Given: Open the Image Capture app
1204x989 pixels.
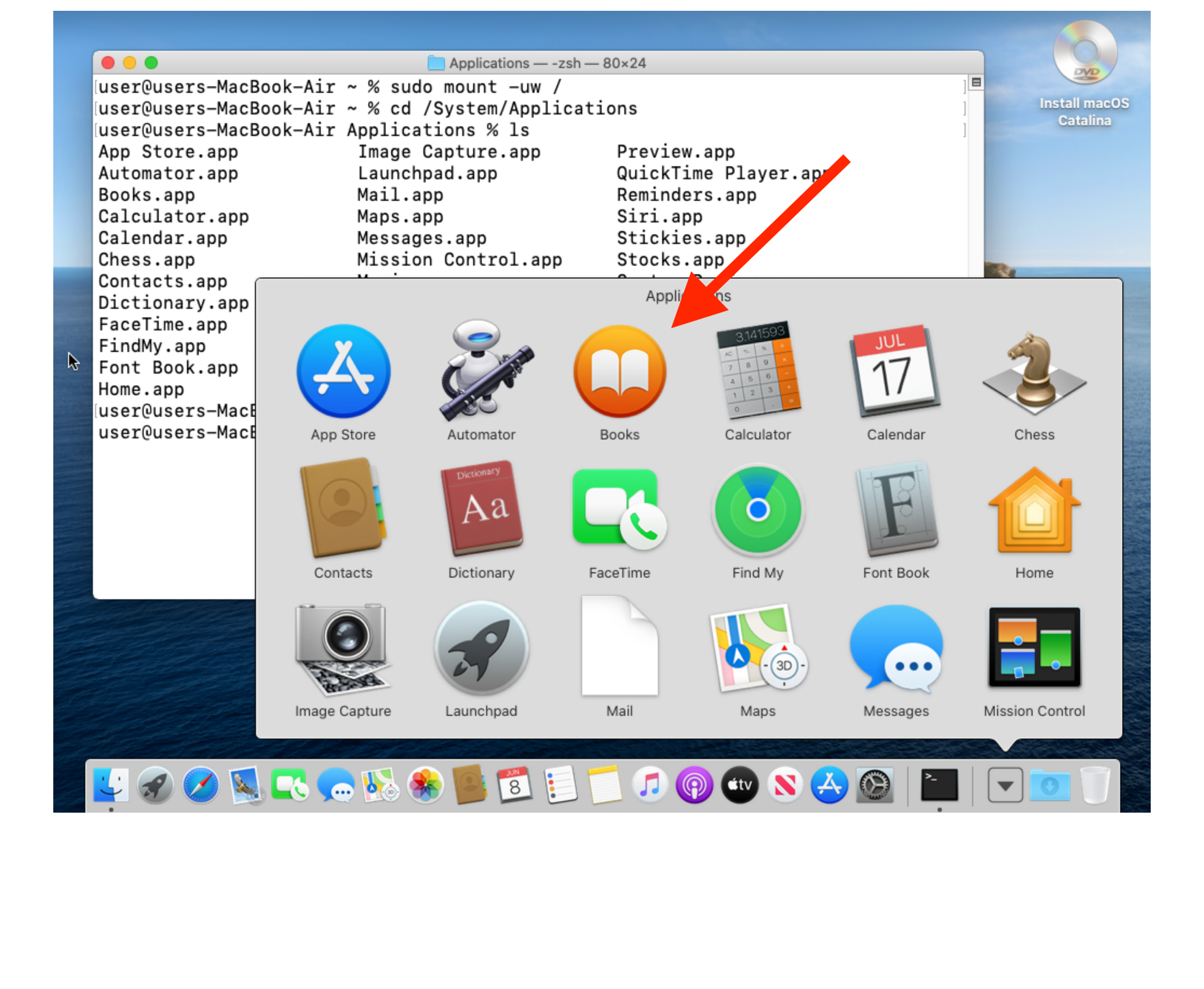Looking at the screenshot, I should click(343, 648).
